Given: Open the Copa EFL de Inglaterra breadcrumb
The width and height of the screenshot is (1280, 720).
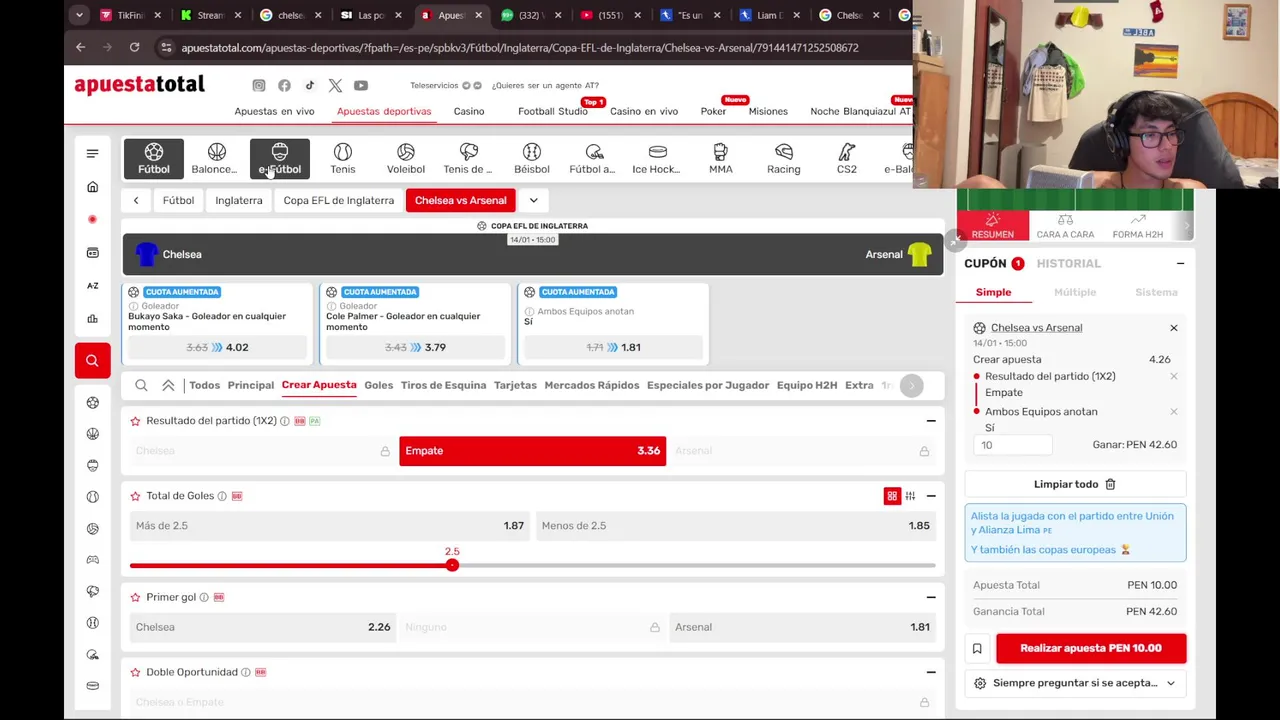Looking at the screenshot, I should pyautogui.click(x=339, y=200).
